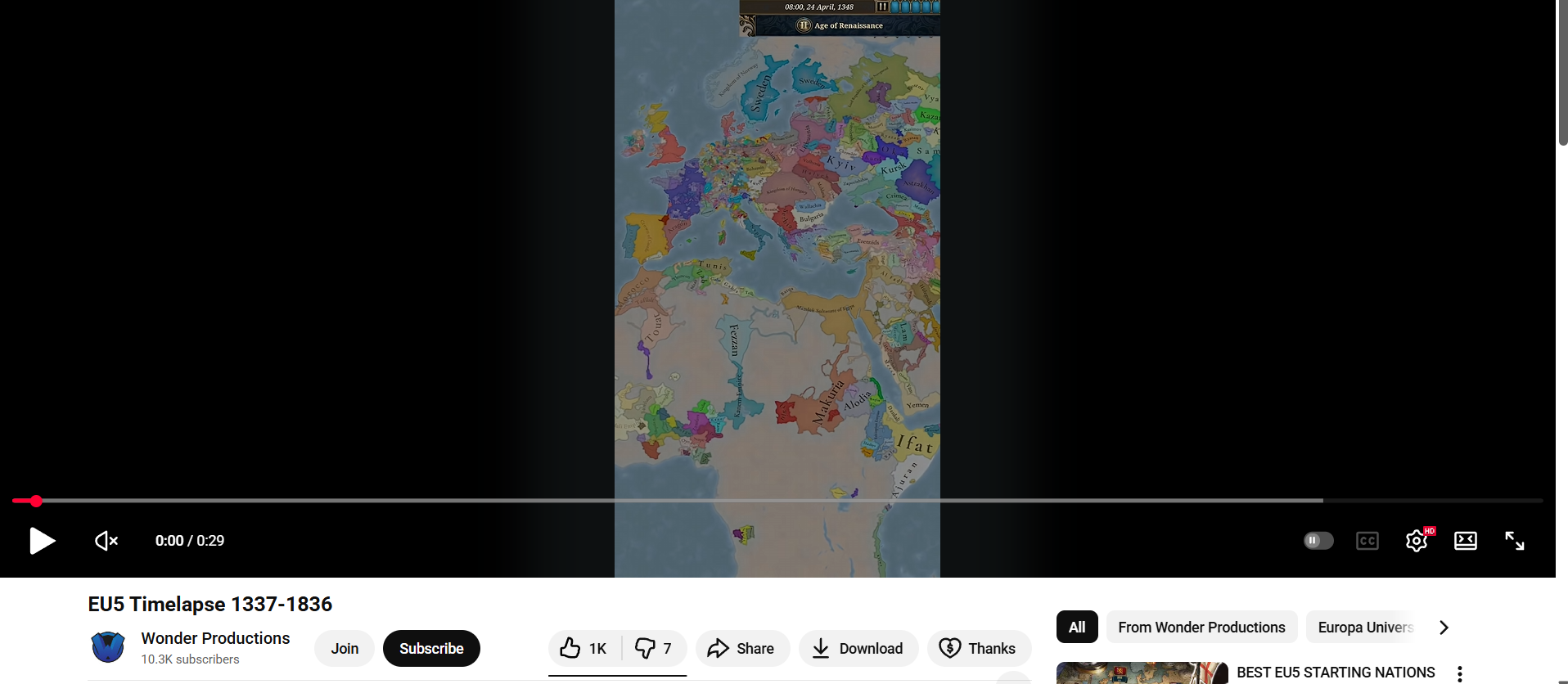The image size is (1568, 684).
Task: Open the video settings gear
Action: point(1417,541)
